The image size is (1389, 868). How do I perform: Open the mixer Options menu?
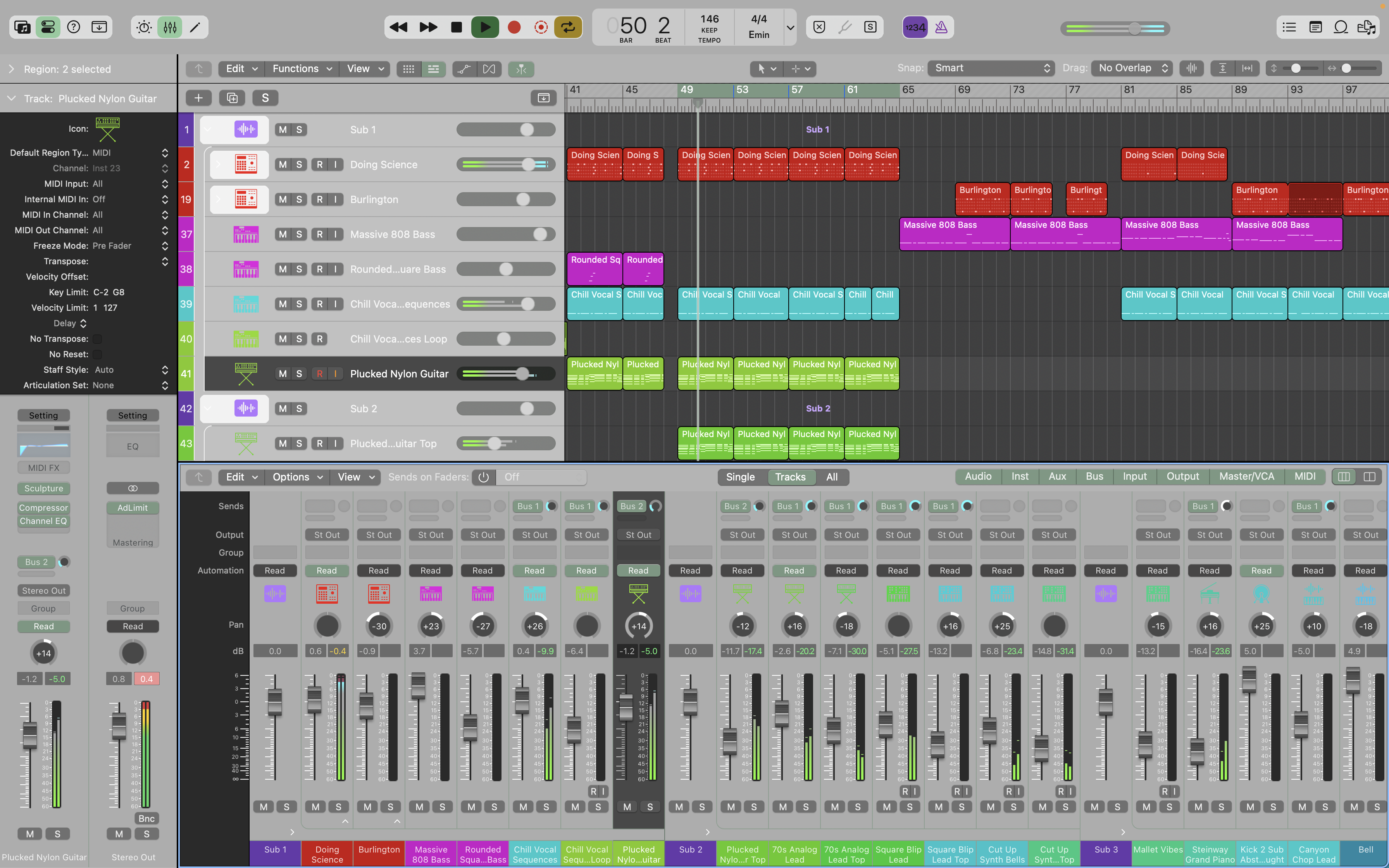[297, 477]
